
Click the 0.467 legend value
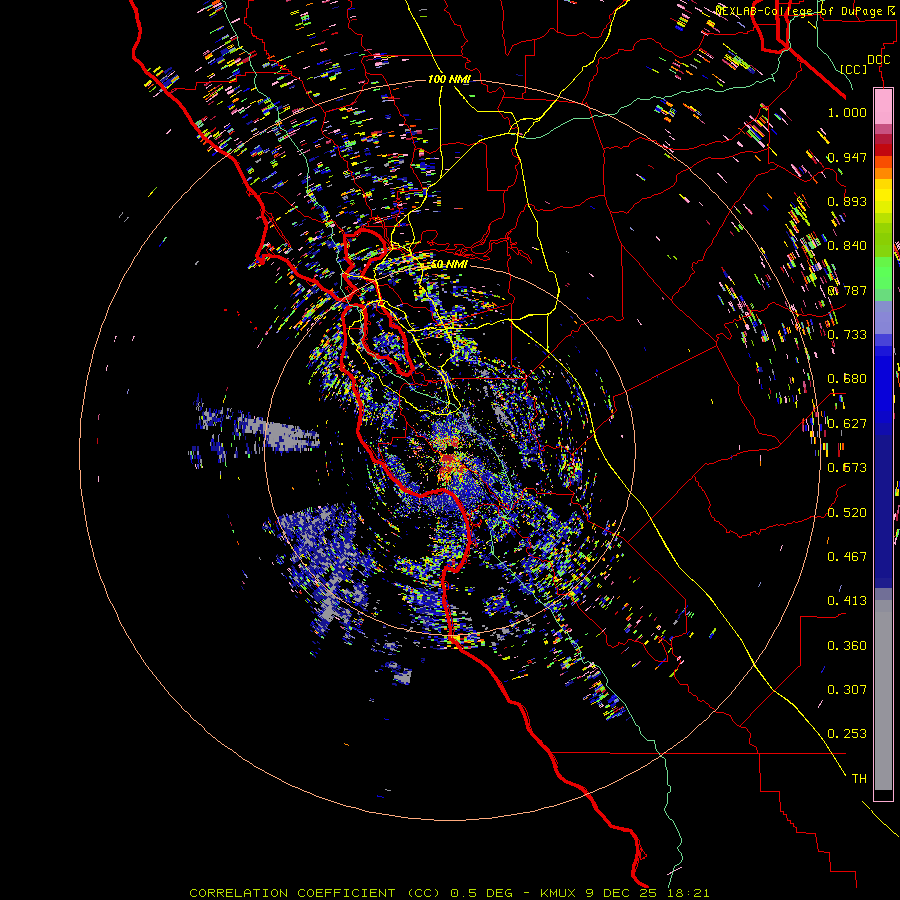coord(847,557)
